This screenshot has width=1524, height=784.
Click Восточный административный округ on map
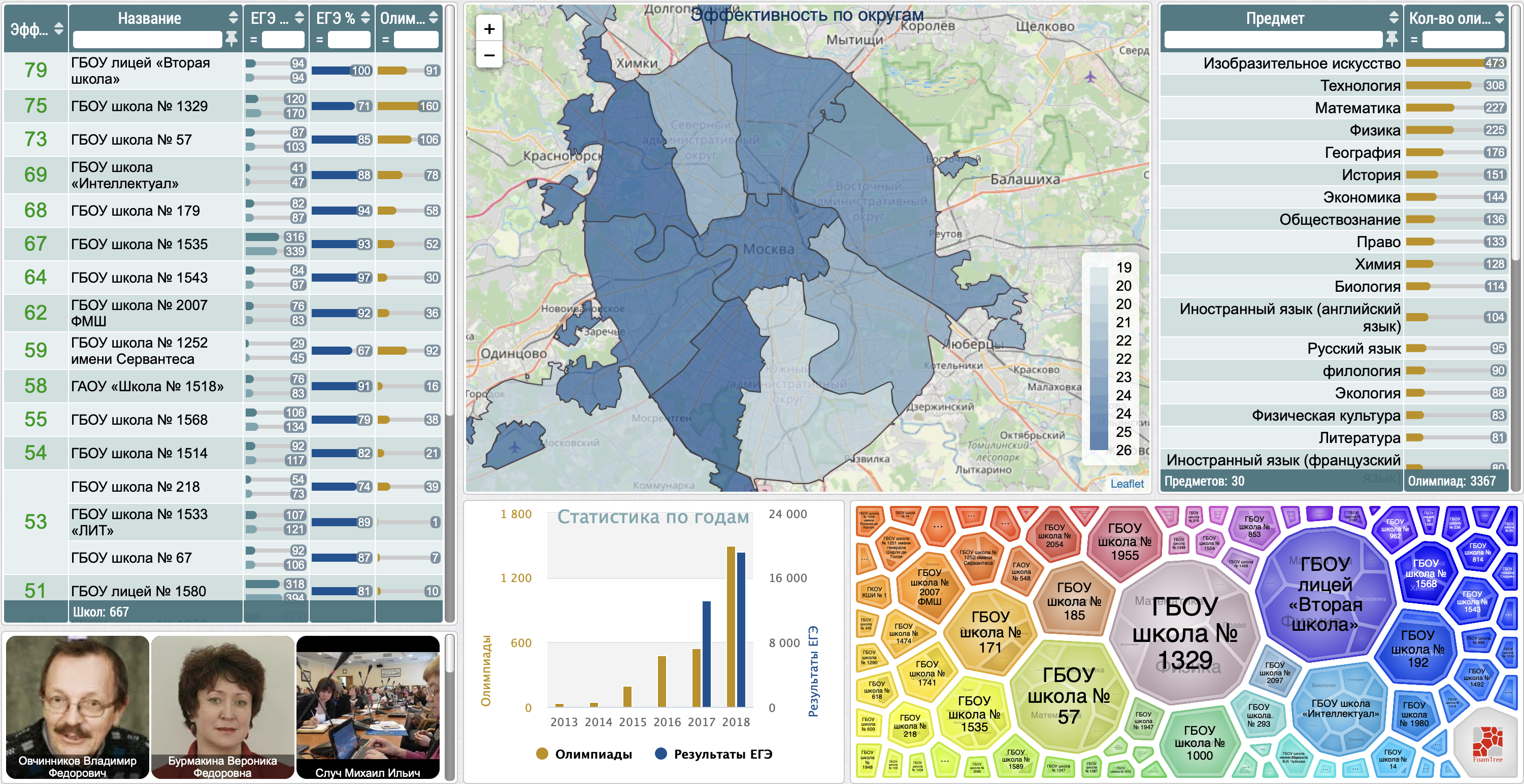tap(869, 201)
